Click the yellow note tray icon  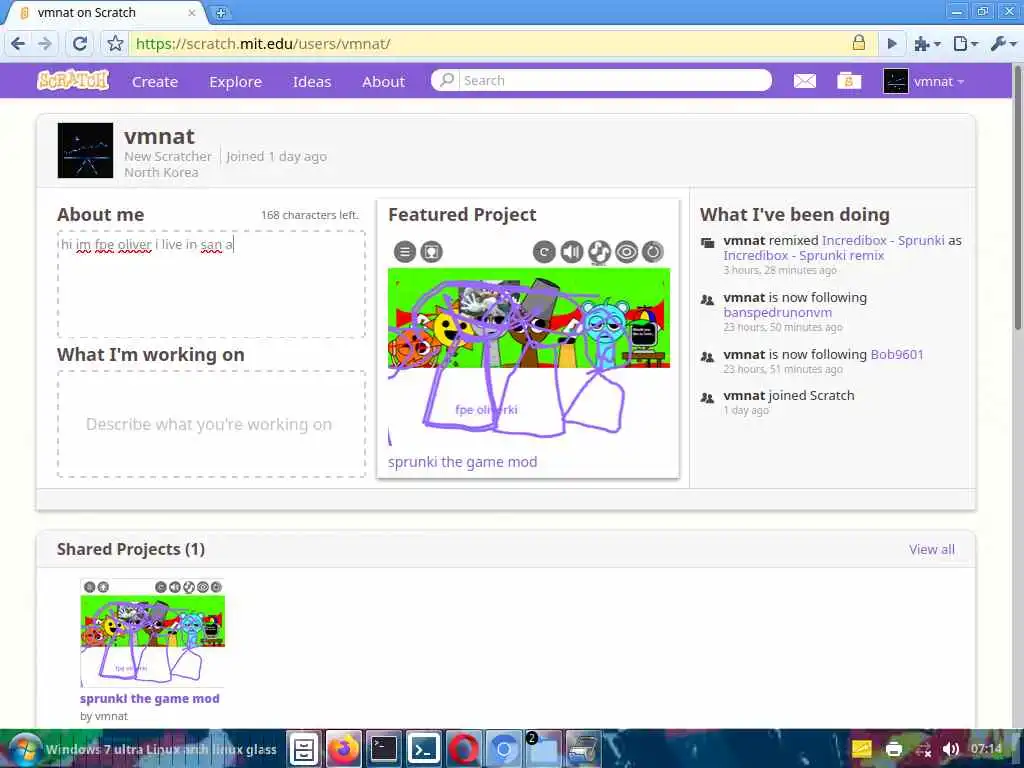tap(861, 748)
